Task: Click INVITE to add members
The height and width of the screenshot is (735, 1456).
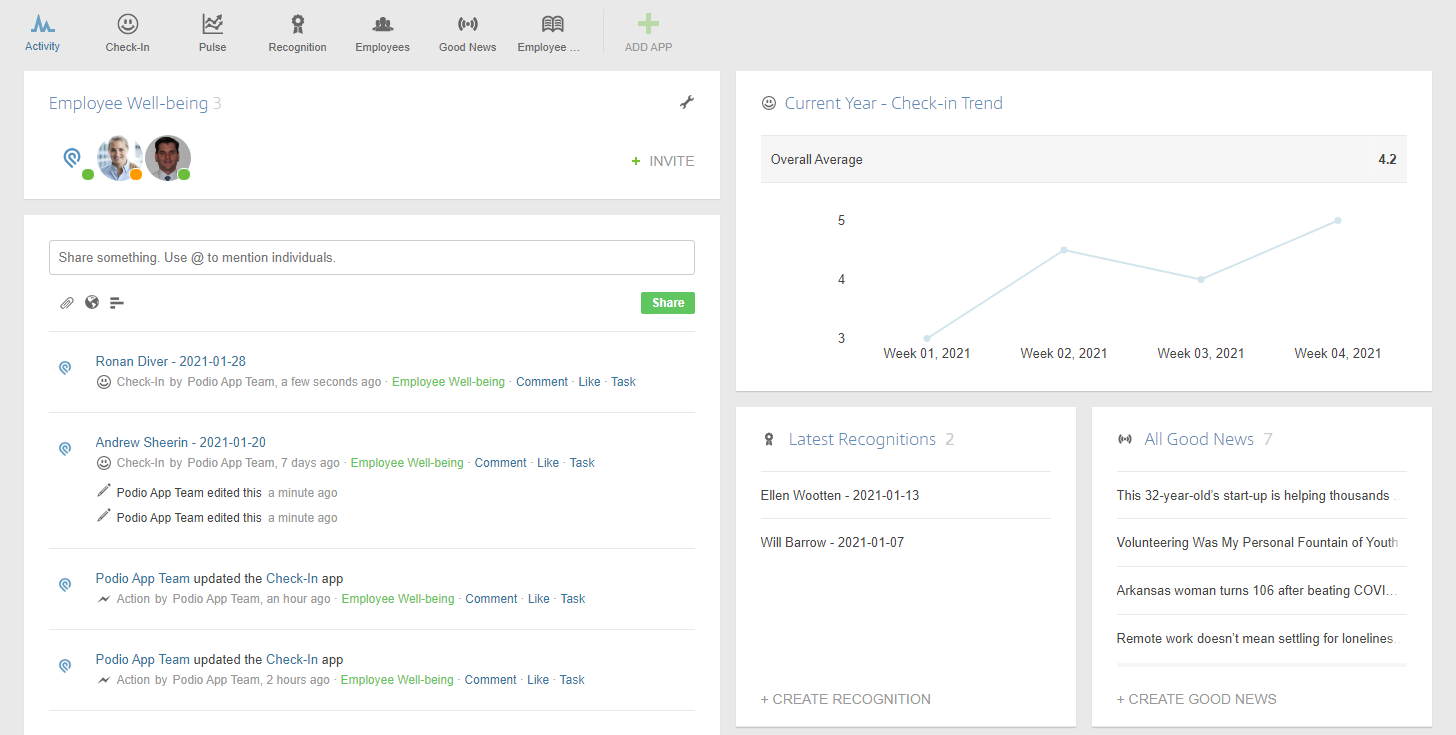Action: (662, 161)
